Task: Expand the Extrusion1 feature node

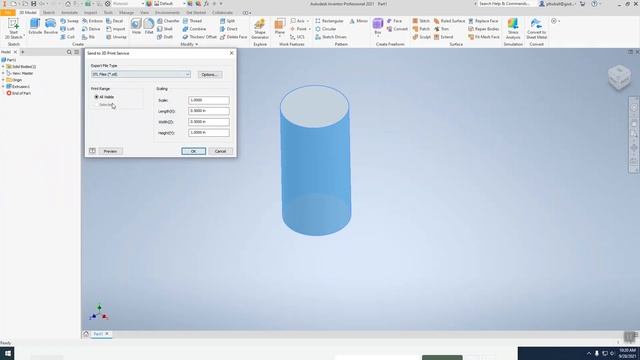Action: (x=3, y=87)
